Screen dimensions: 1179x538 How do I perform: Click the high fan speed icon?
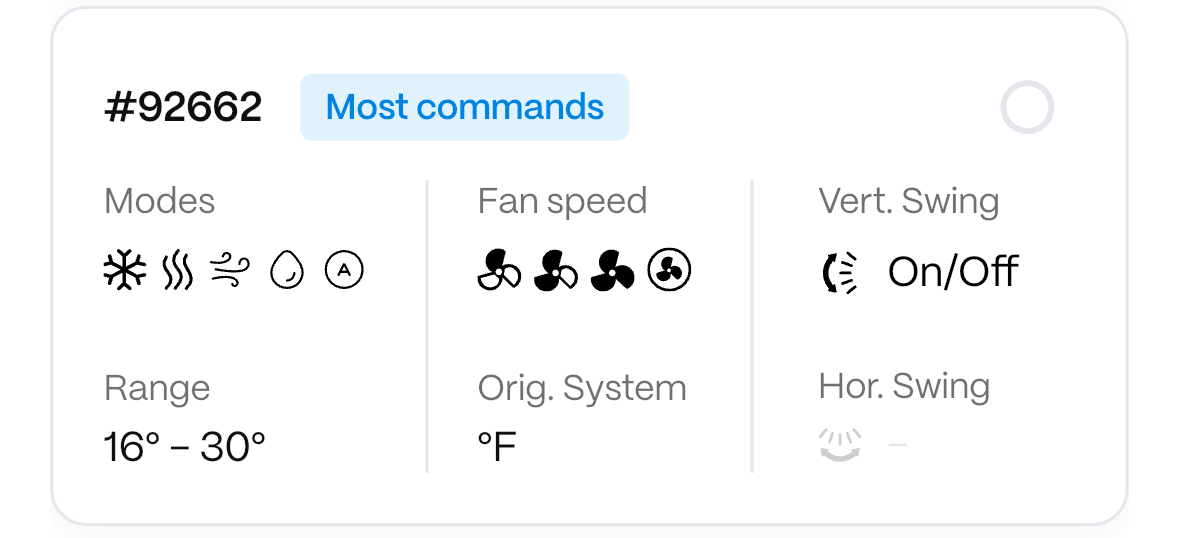[612, 270]
